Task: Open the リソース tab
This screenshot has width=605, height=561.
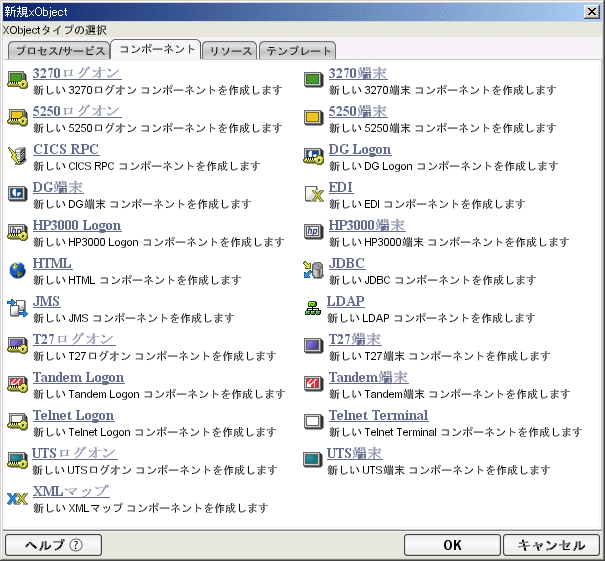Action: (x=229, y=51)
